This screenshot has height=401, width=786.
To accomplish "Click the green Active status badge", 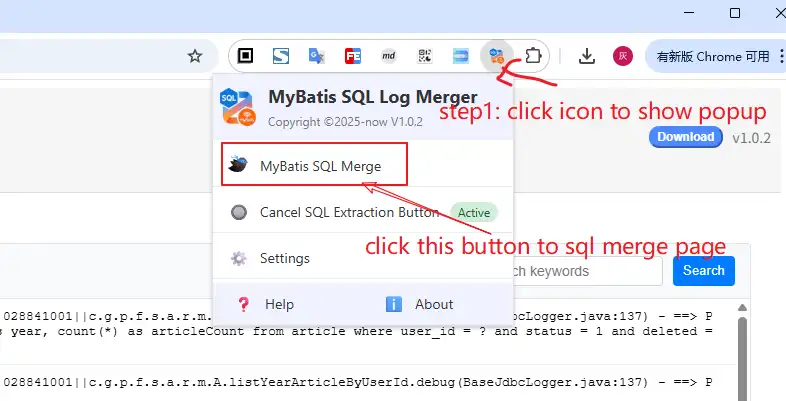I will coord(473,212).
